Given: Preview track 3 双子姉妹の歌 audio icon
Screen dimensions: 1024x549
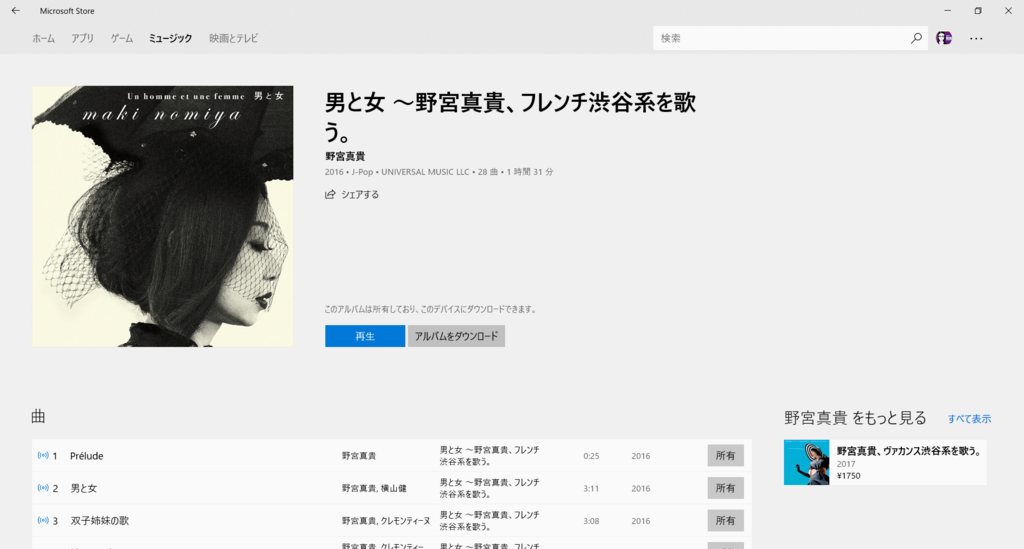Looking at the screenshot, I should point(43,520).
